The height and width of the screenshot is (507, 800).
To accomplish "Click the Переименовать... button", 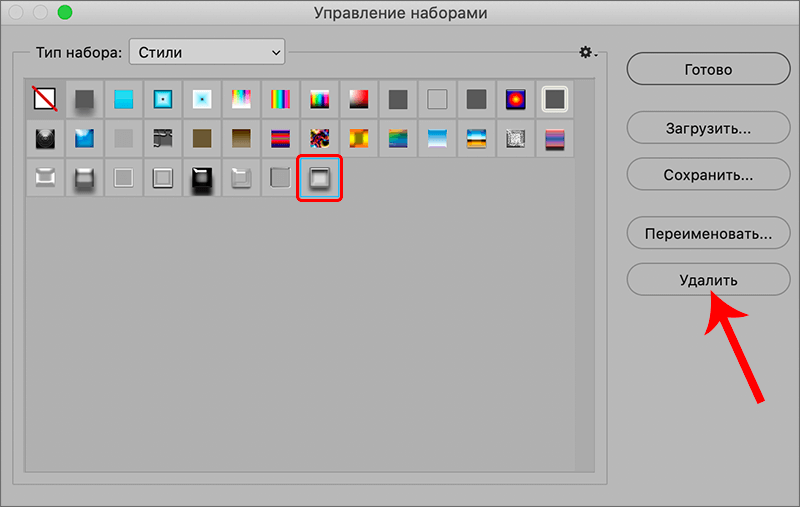I will point(708,233).
